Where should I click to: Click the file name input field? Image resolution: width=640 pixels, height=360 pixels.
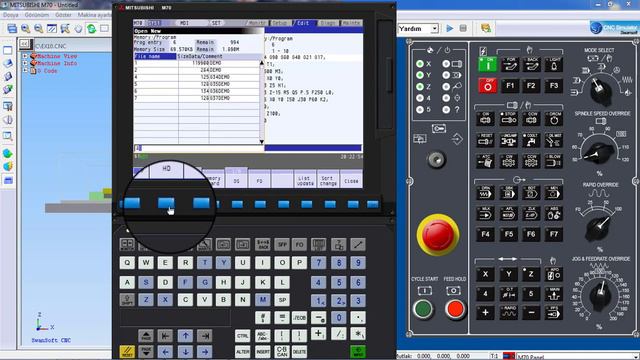coord(199,148)
